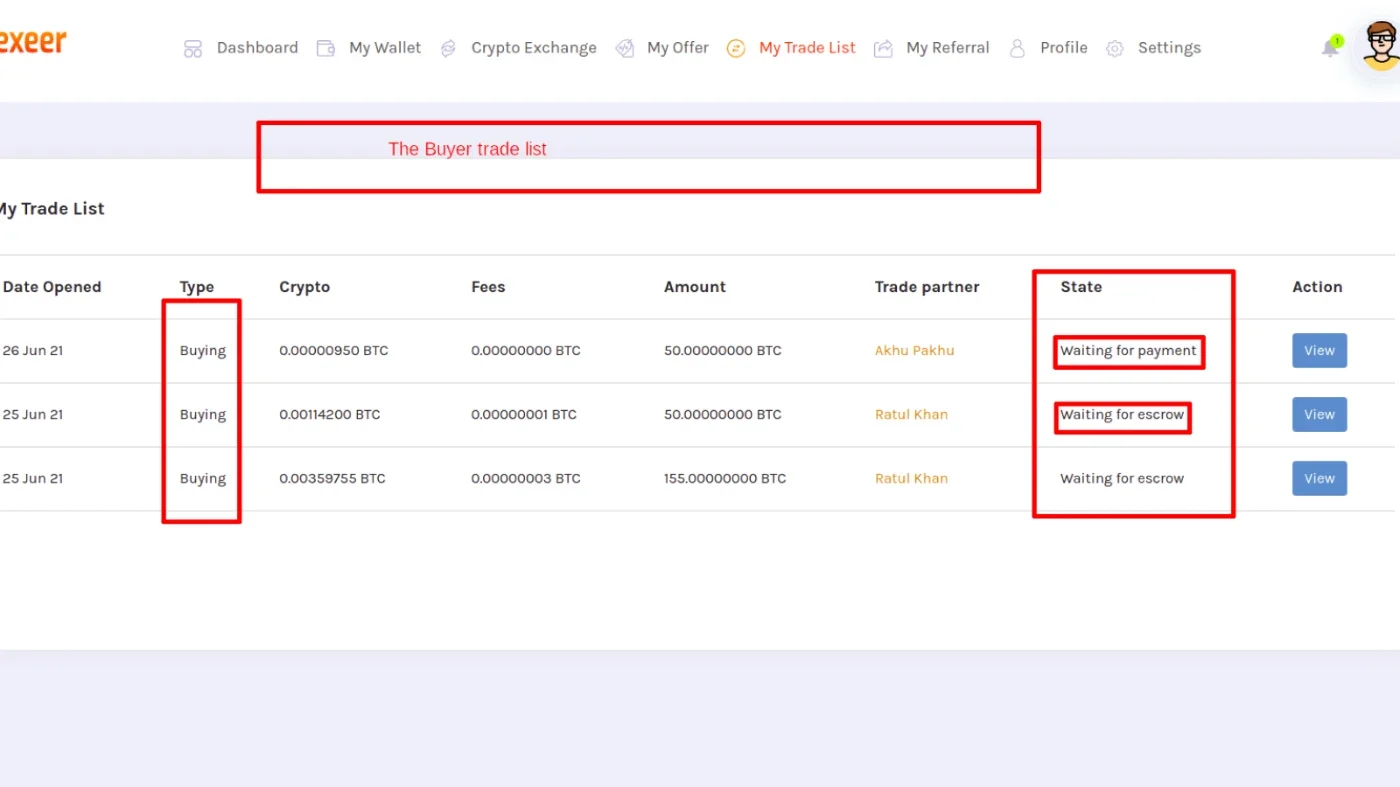Viewport: 1400px width, 787px height.
Task: Click the My Referral share icon
Action: point(883,48)
